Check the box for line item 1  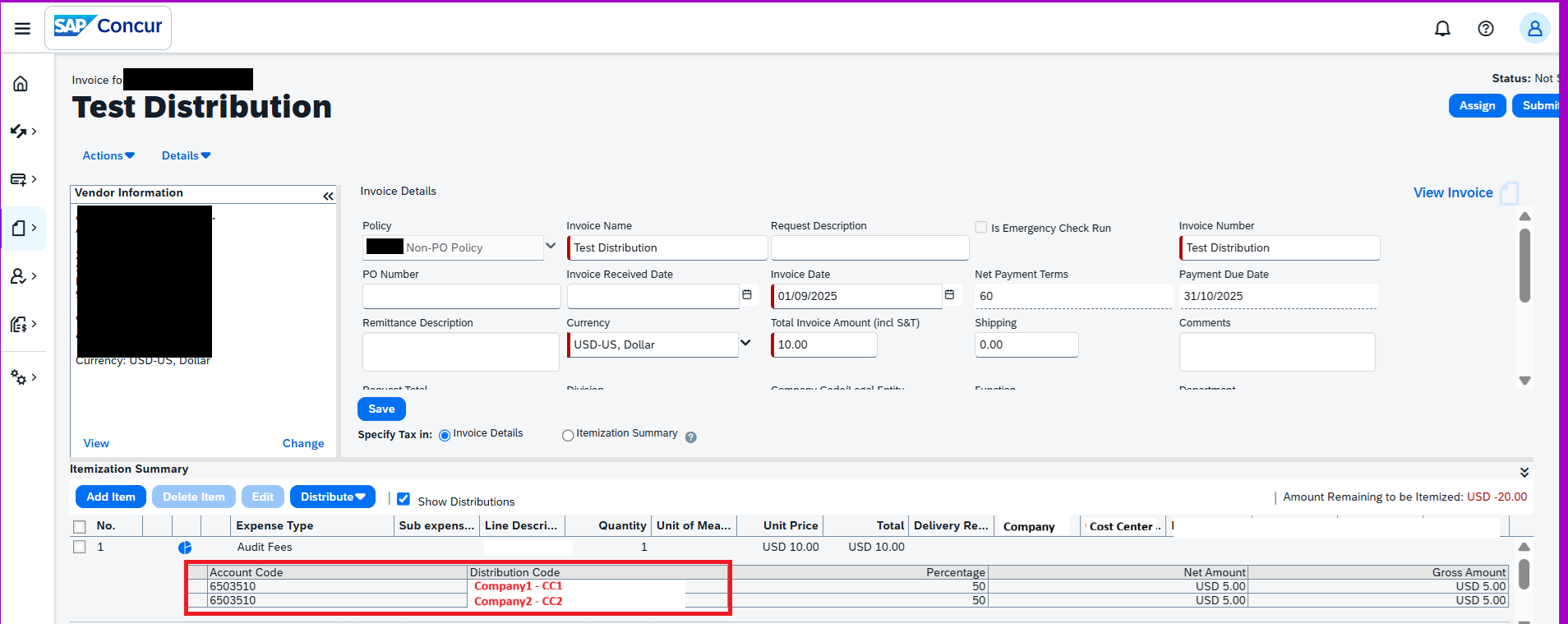tap(80, 547)
